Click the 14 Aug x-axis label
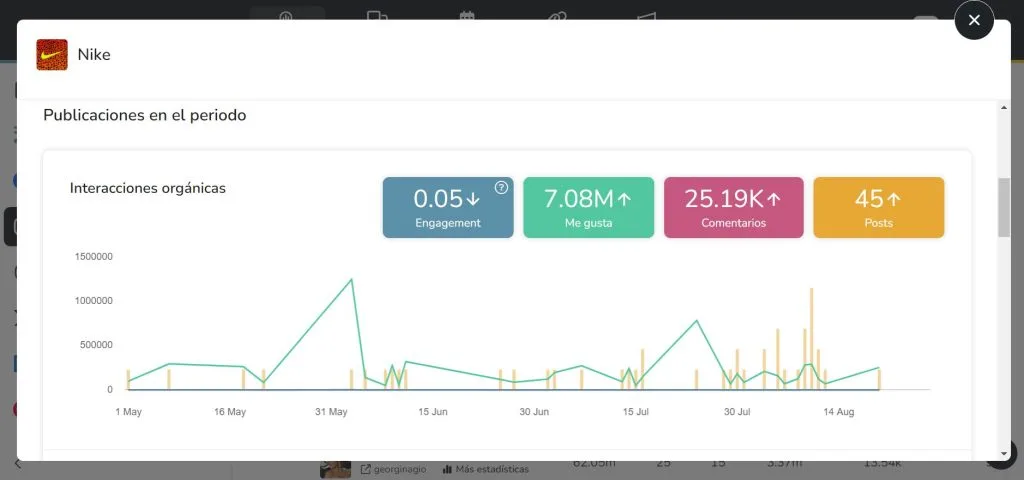 [839, 412]
